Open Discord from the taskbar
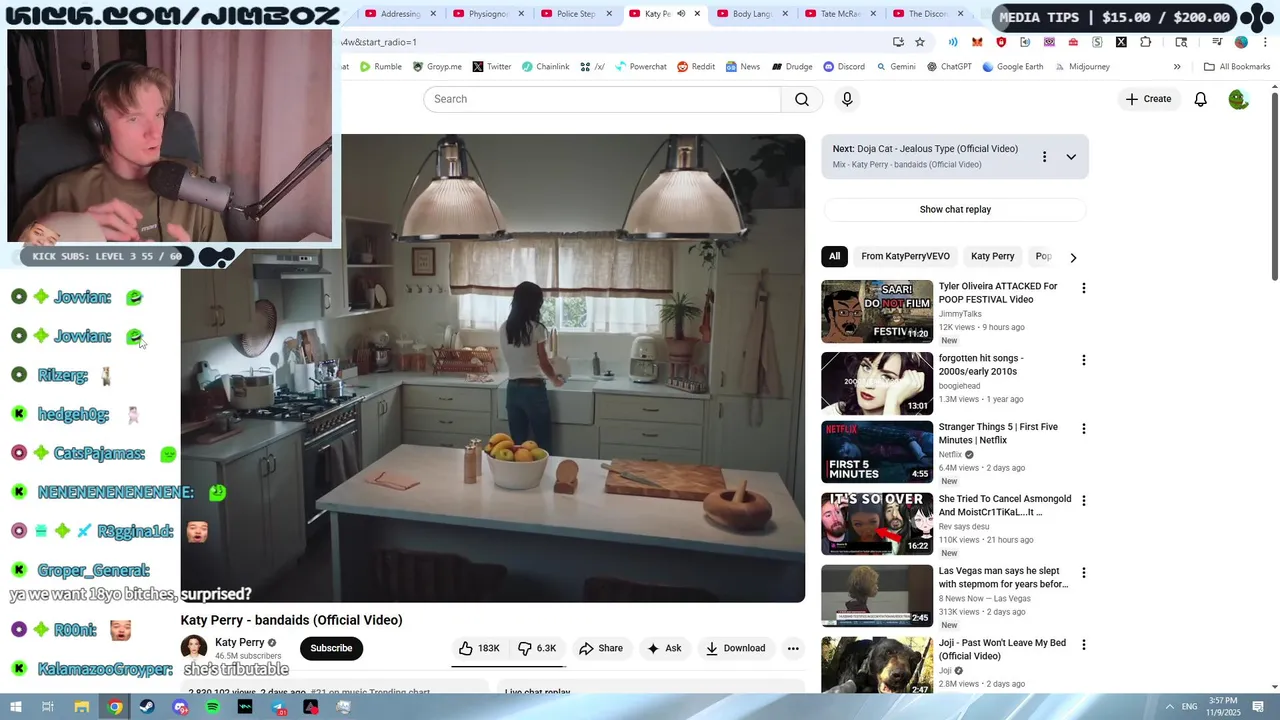The height and width of the screenshot is (720, 1280). coord(180,707)
